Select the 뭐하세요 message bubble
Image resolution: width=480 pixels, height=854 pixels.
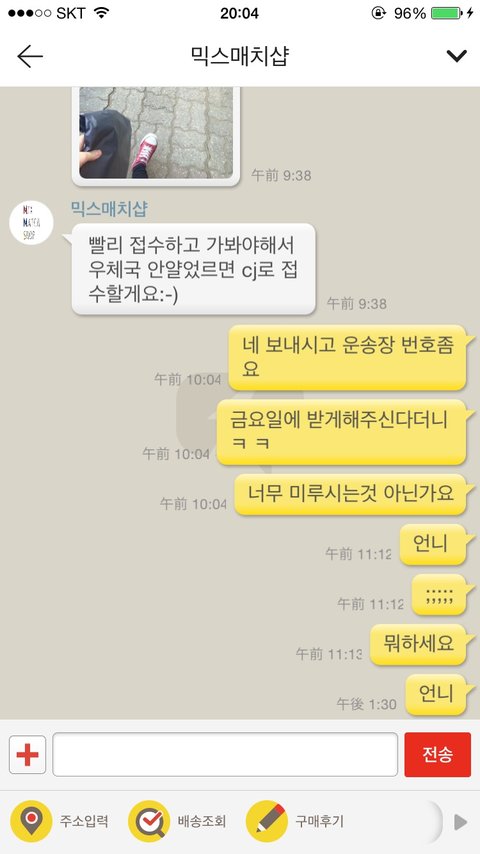[x=418, y=644]
